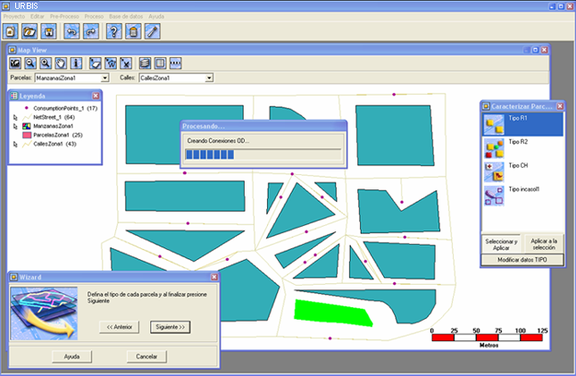Click the full extent image icon in Map View
This screenshot has width=576, height=376.
[15, 63]
